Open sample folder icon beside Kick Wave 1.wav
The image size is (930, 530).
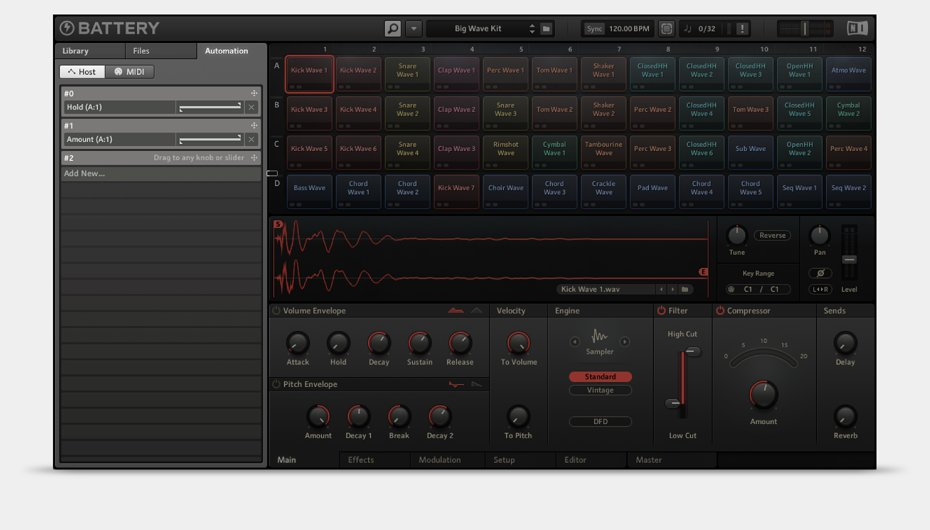pos(686,289)
